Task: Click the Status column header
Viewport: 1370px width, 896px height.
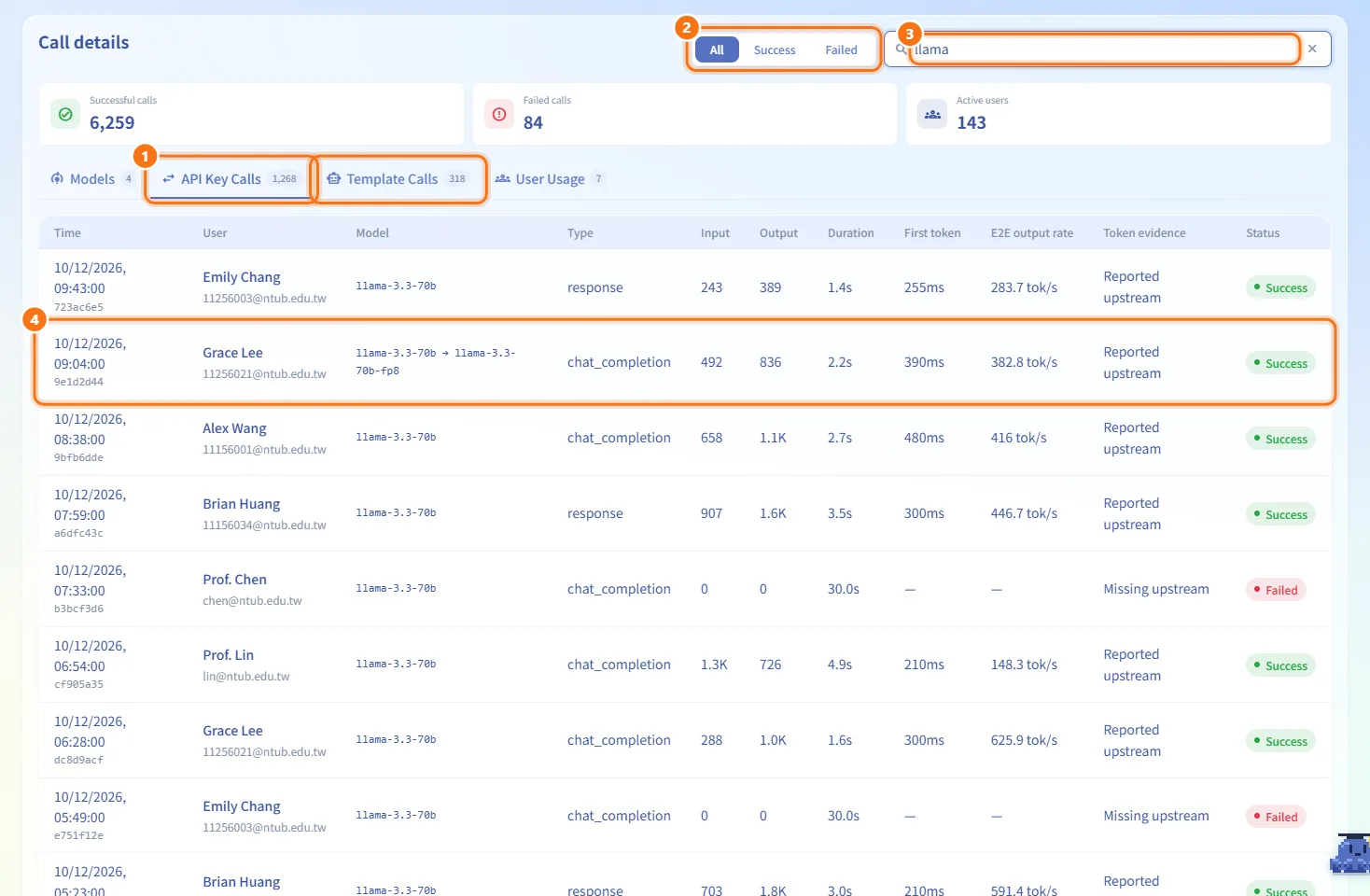Action: pos(1262,233)
